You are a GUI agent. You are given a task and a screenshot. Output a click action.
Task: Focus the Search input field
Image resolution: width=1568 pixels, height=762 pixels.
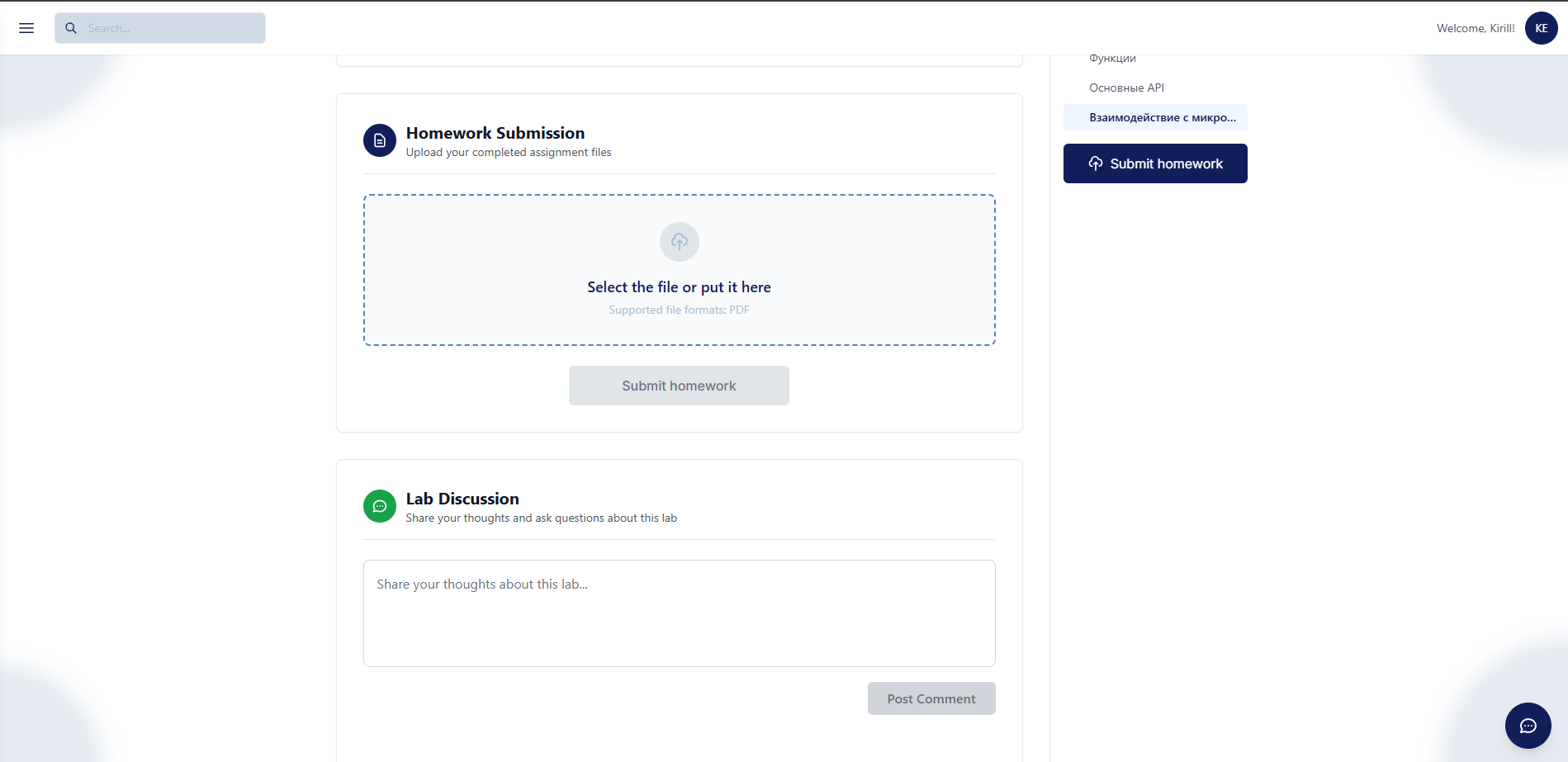(x=160, y=28)
